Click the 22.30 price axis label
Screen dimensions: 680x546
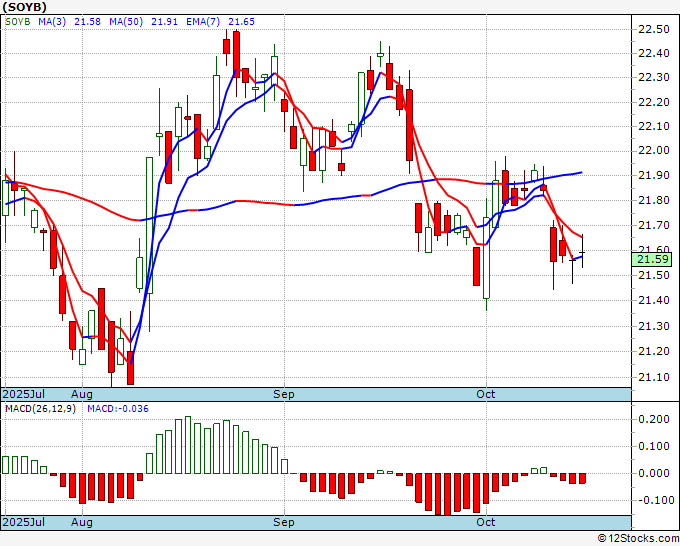(x=654, y=78)
